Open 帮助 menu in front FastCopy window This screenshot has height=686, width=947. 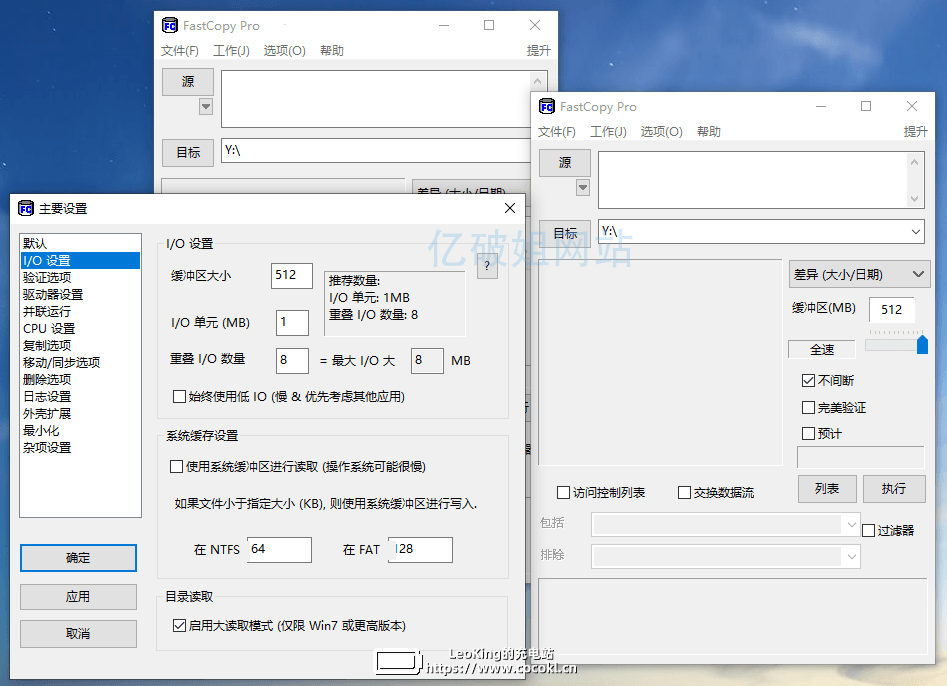click(709, 132)
